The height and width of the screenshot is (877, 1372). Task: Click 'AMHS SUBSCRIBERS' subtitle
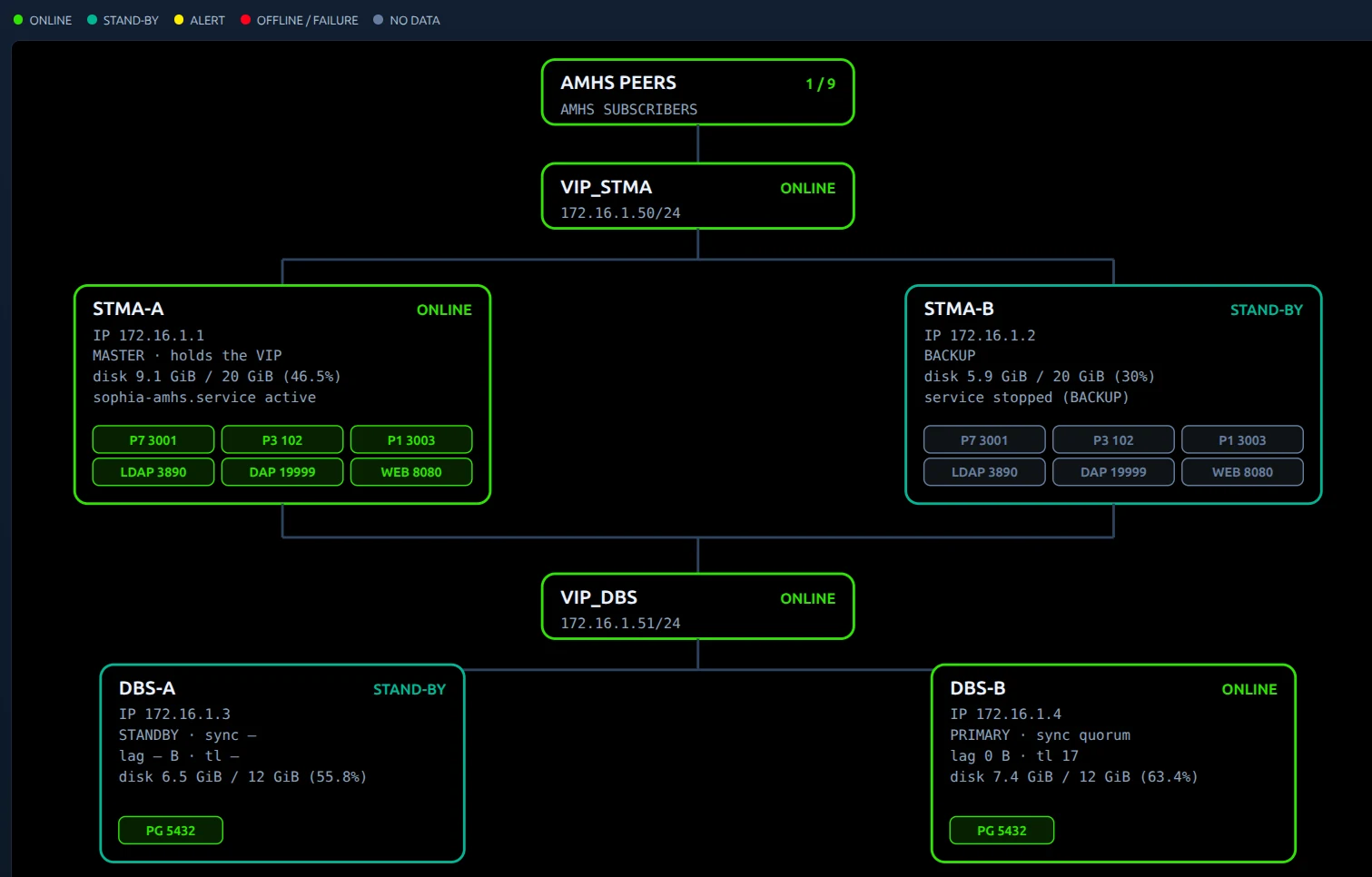(x=628, y=109)
